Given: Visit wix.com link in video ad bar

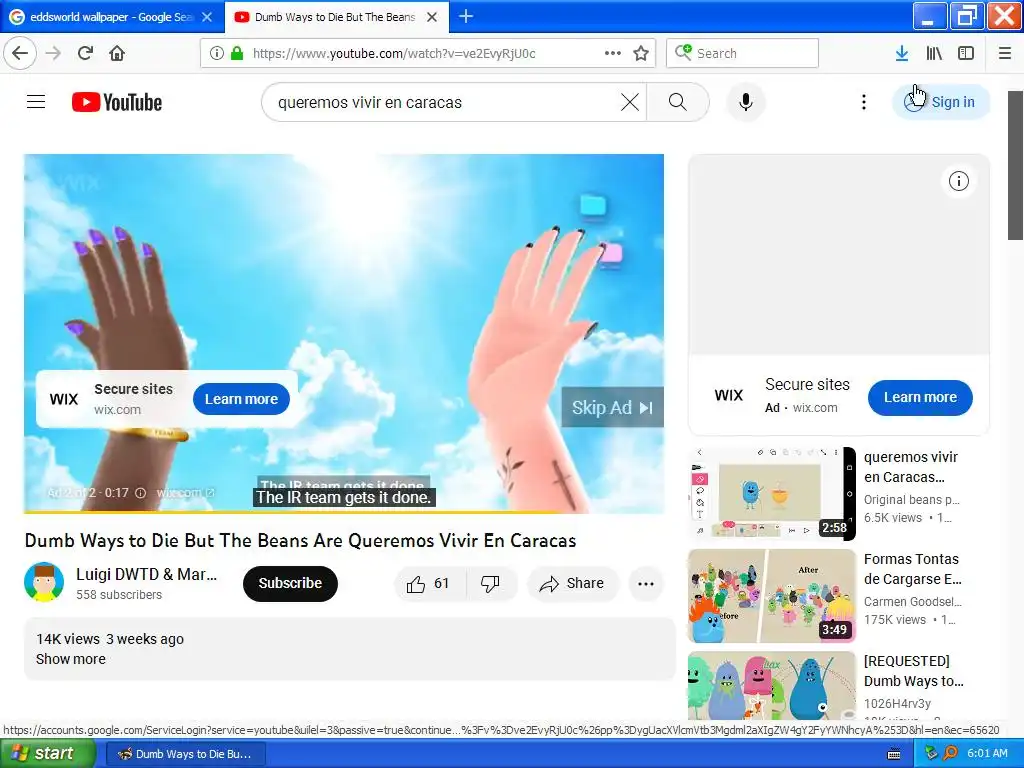Looking at the screenshot, I should [185, 493].
